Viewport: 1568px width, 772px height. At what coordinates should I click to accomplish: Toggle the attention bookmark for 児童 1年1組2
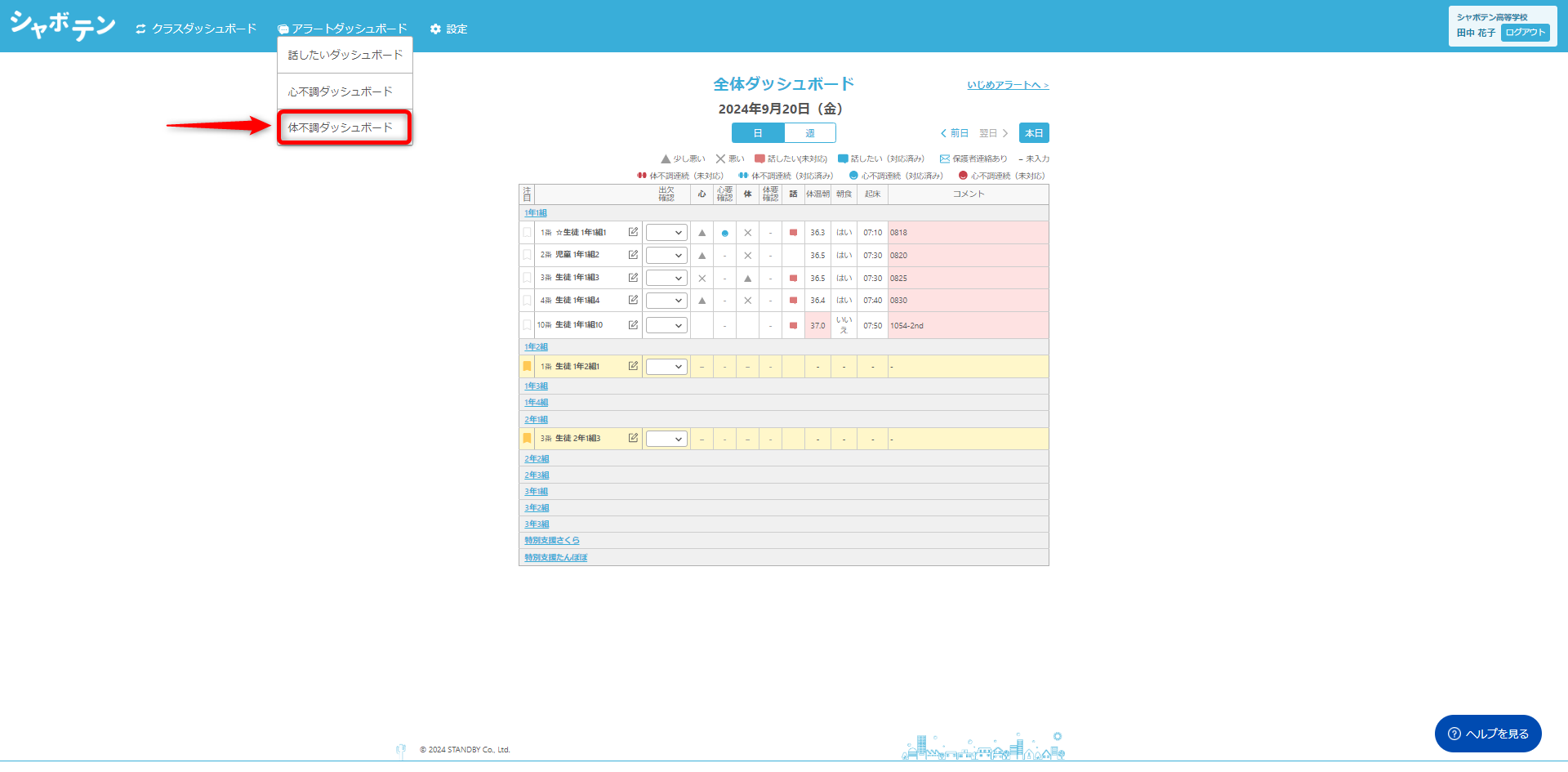point(527,255)
